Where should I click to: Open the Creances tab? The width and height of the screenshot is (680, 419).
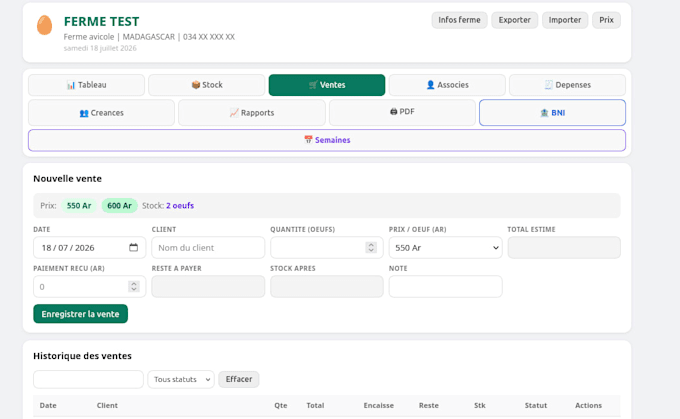click(x=101, y=113)
